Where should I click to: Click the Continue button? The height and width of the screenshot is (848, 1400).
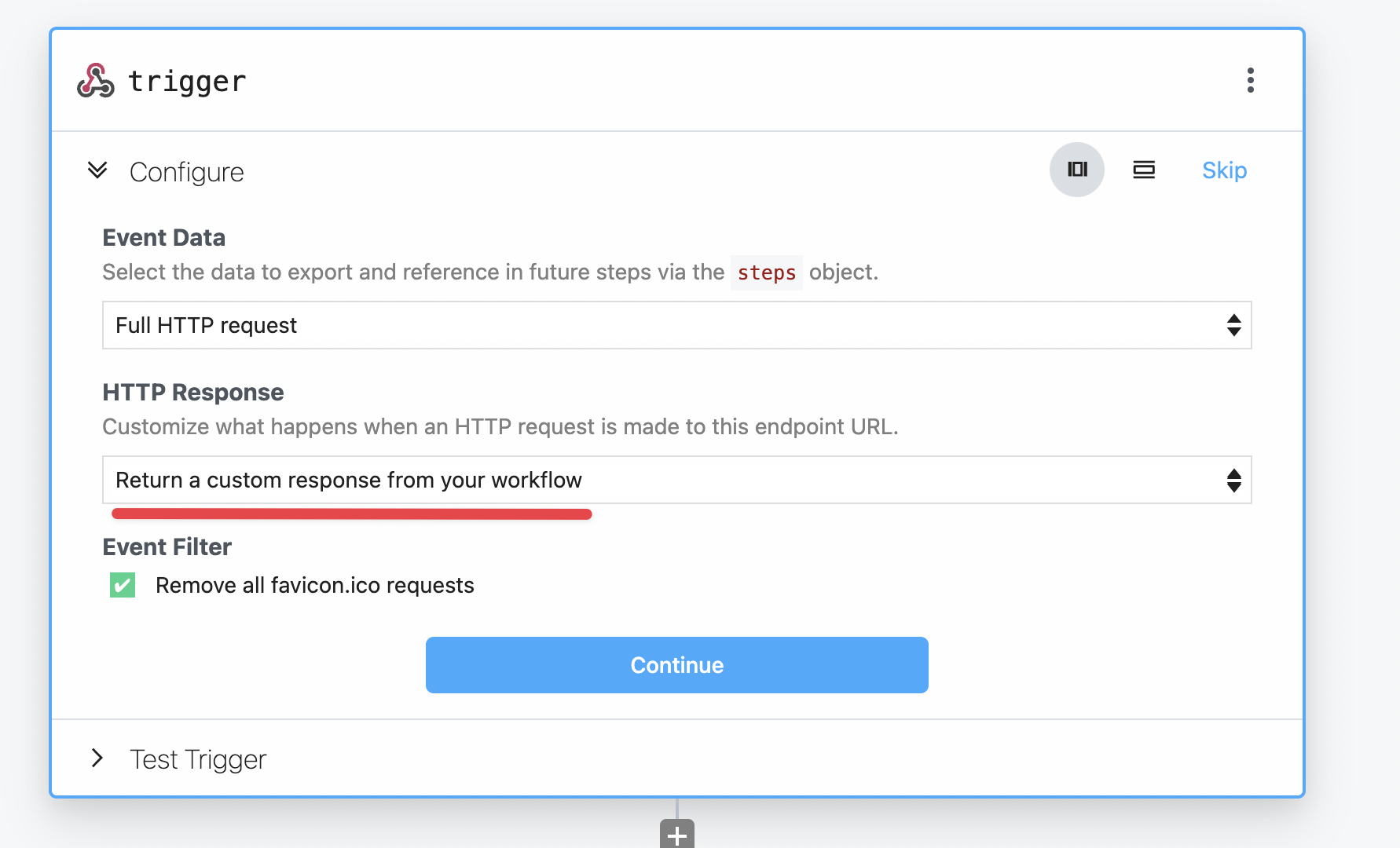click(676, 665)
